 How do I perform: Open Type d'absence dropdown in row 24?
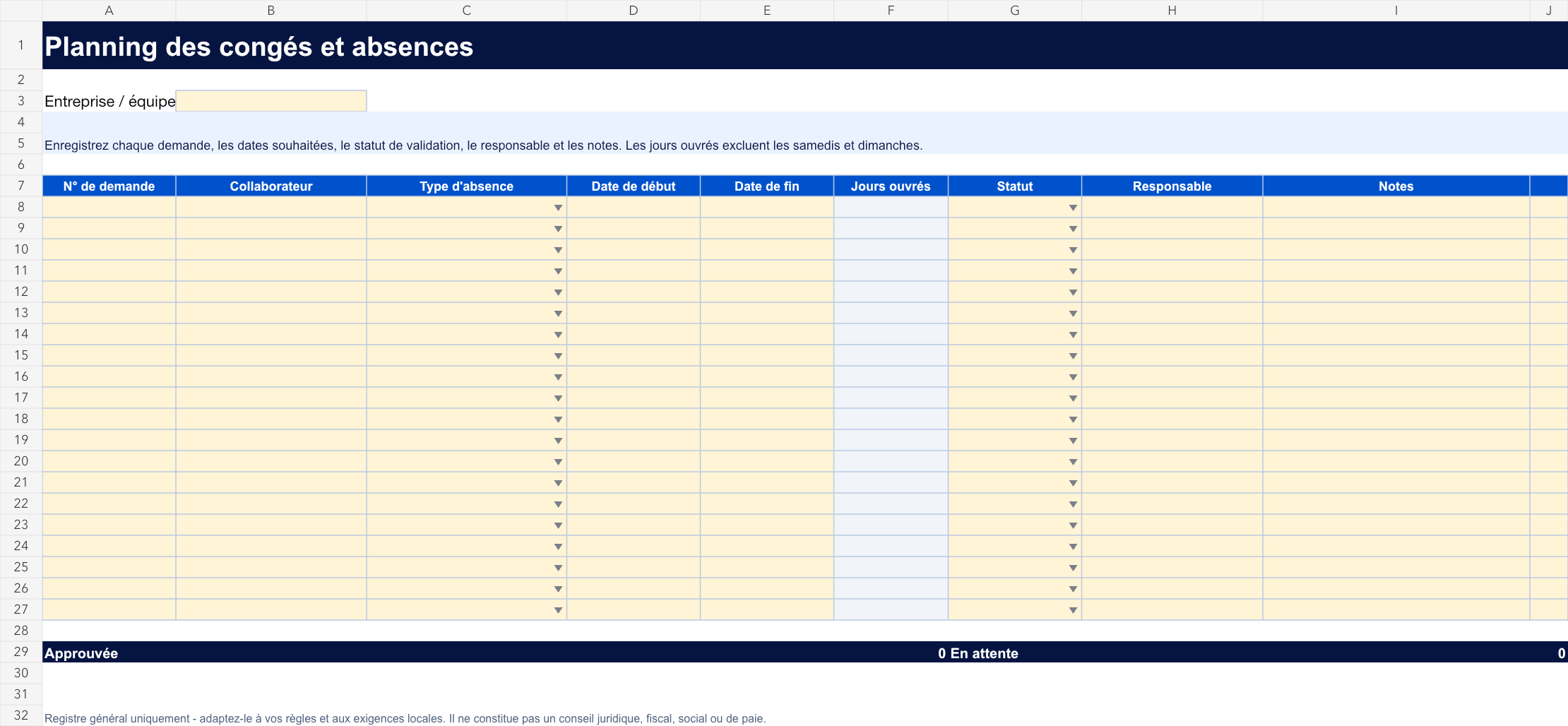(558, 547)
